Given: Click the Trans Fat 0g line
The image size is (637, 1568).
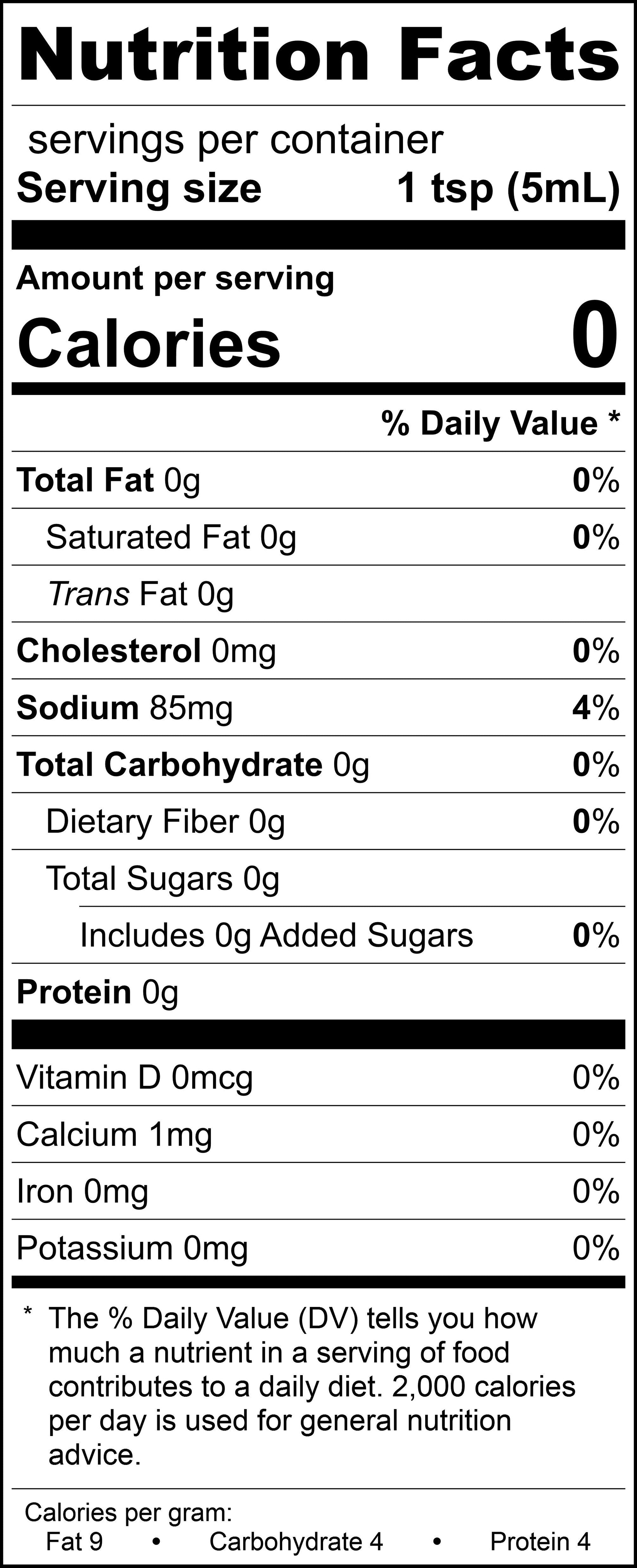Looking at the screenshot, I should [140, 594].
